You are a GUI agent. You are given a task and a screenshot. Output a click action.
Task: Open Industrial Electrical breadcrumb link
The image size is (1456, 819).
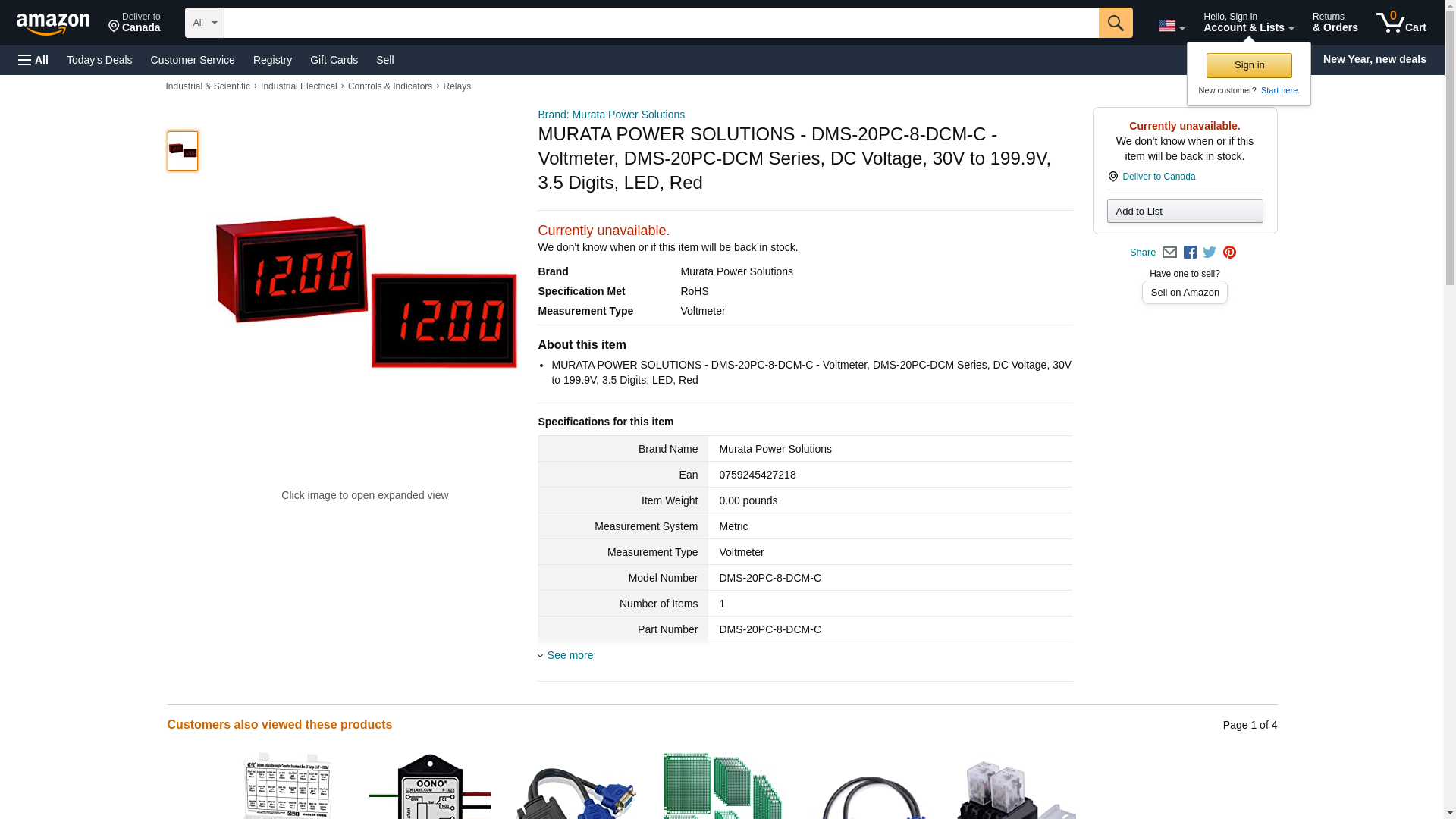299,86
